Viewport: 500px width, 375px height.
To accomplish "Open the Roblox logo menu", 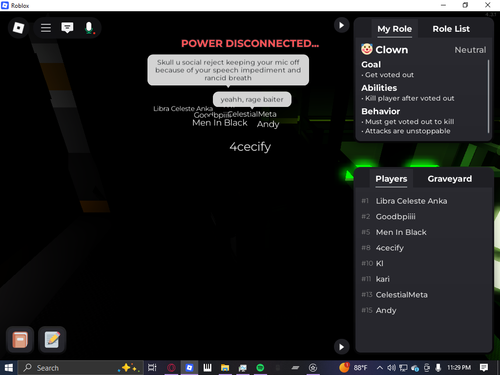I will tap(18, 28).
